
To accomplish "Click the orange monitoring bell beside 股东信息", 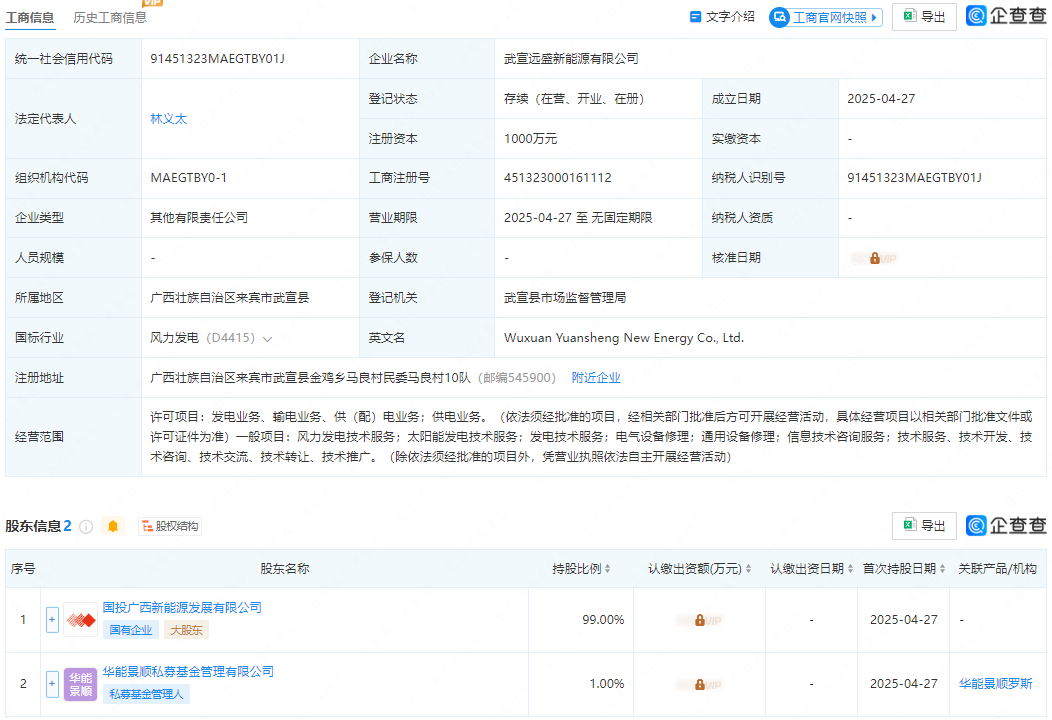I will [x=113, y=525].
